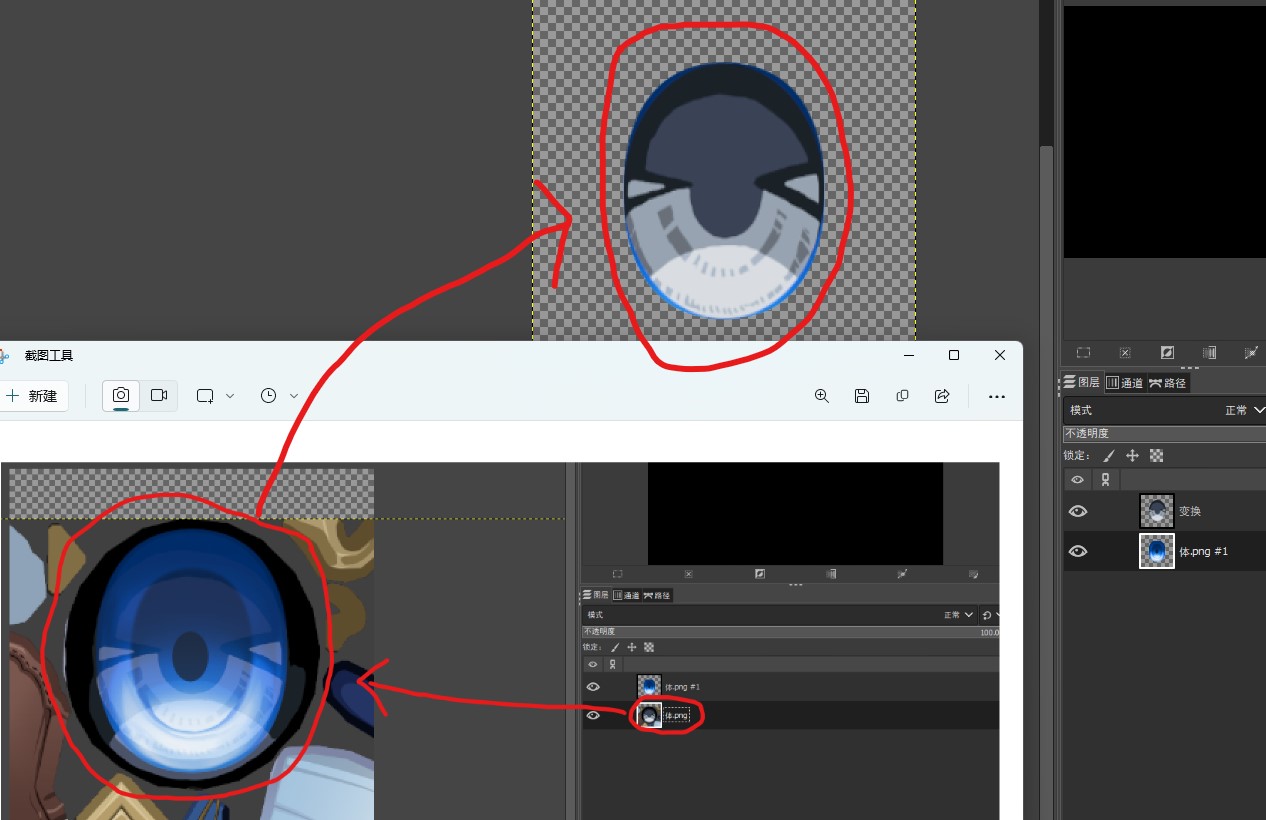Switch to video record mode
1266x820 pixels.
point(159,395)
